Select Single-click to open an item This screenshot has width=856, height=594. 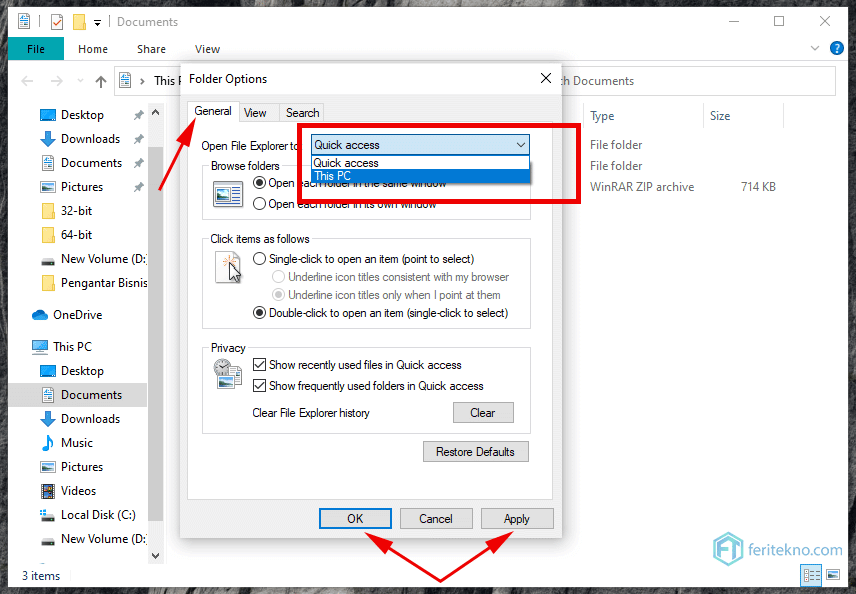(260, 259)
